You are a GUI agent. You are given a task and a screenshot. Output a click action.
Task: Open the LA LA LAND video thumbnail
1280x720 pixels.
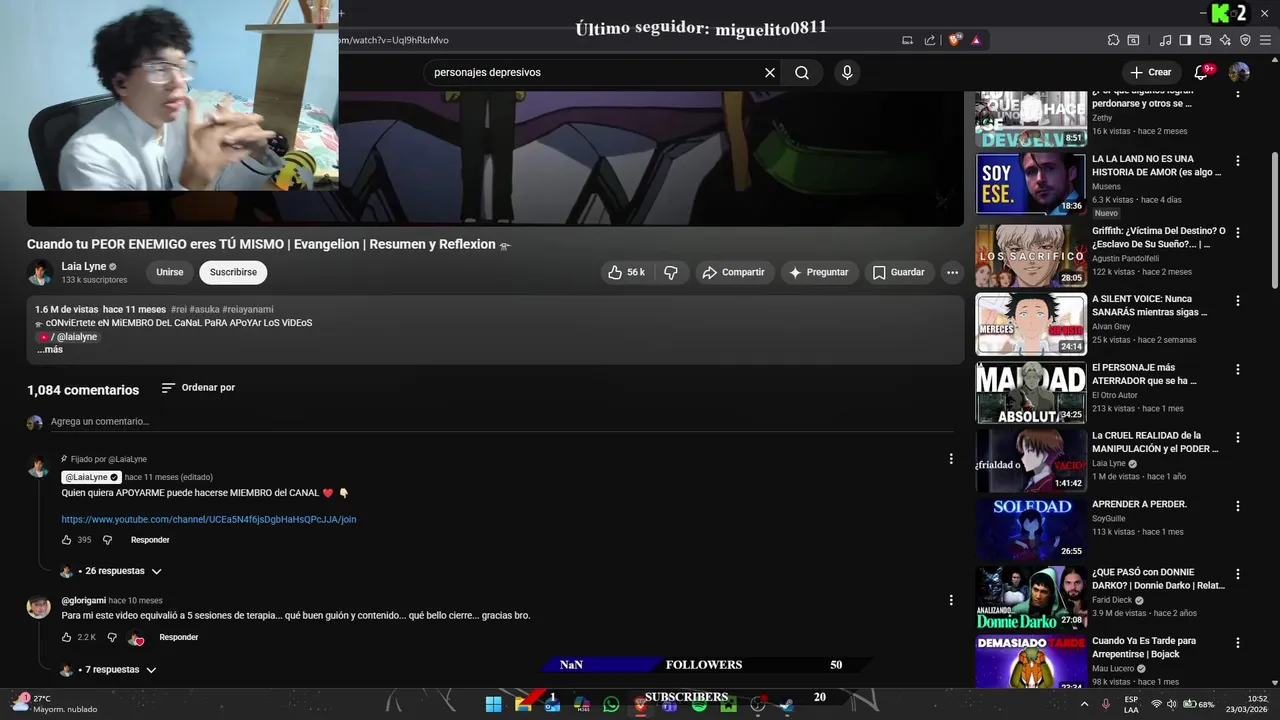(1031, 183)
